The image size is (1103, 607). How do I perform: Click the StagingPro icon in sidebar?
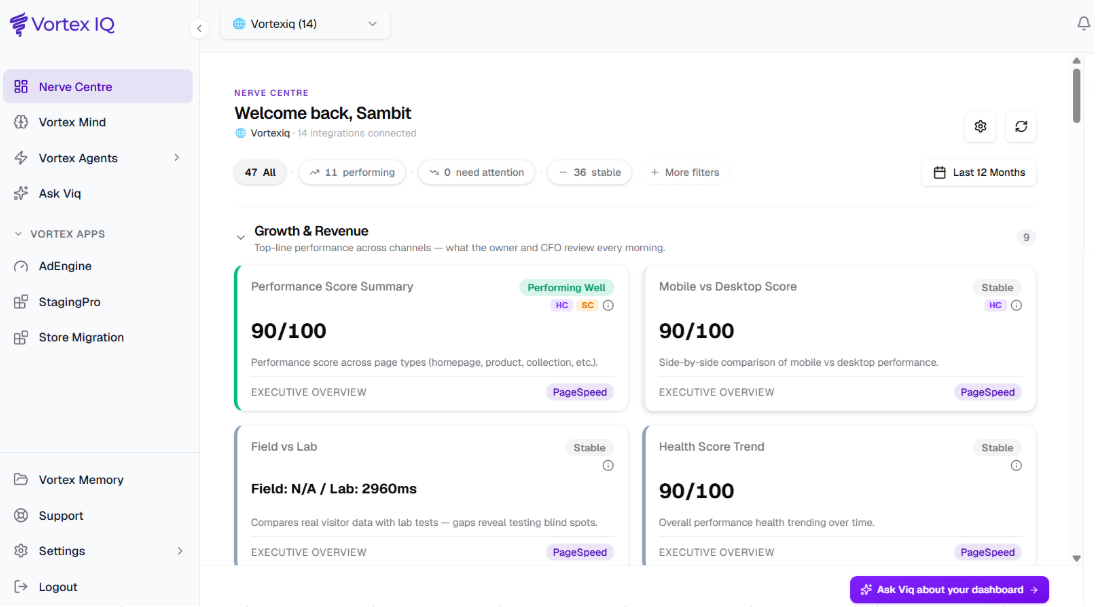tap(21, 302)
